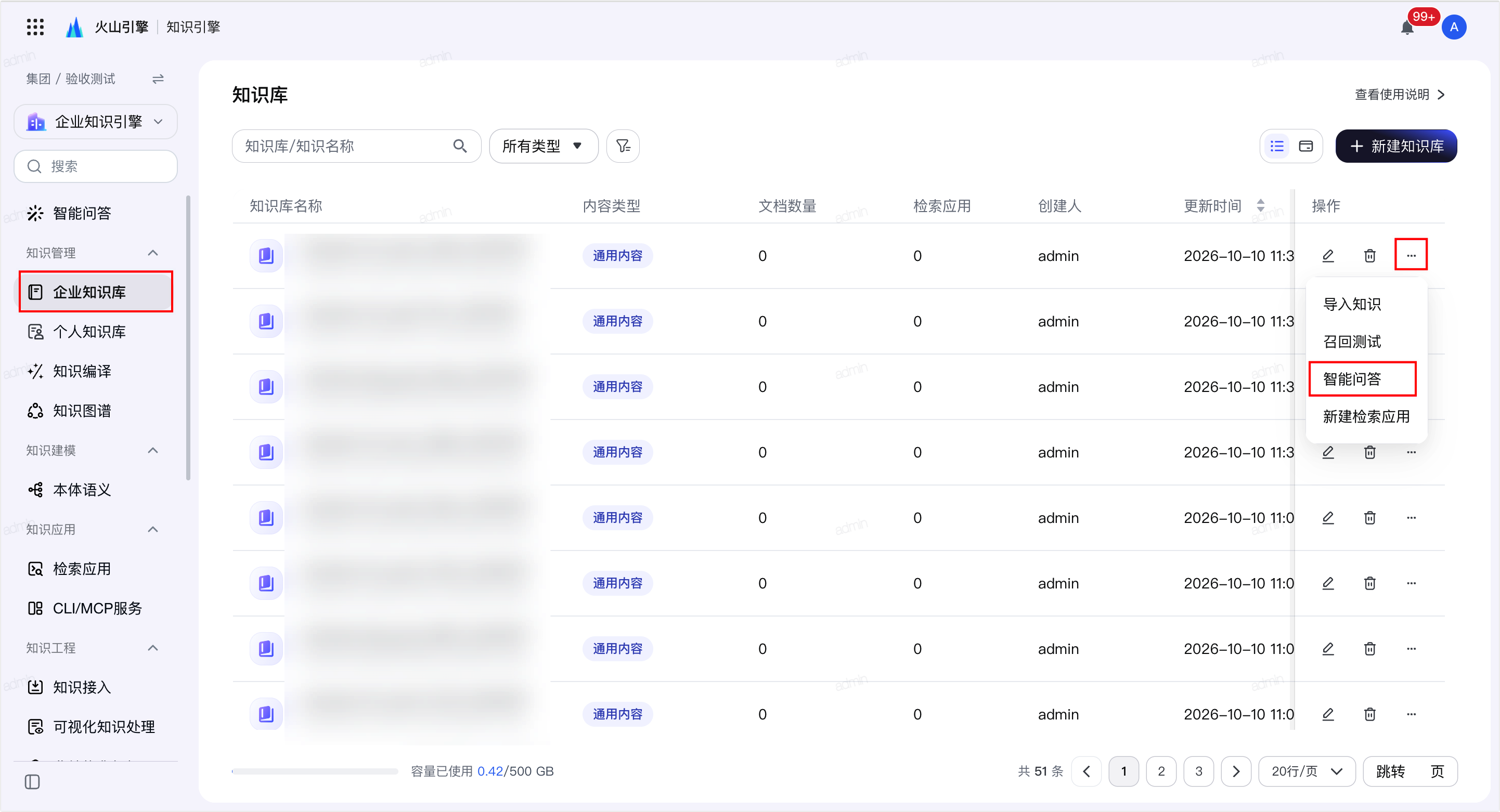Open the user avatar A menu
The width and height of the screenshot is (1500, 812).
tap(1453, 28)
